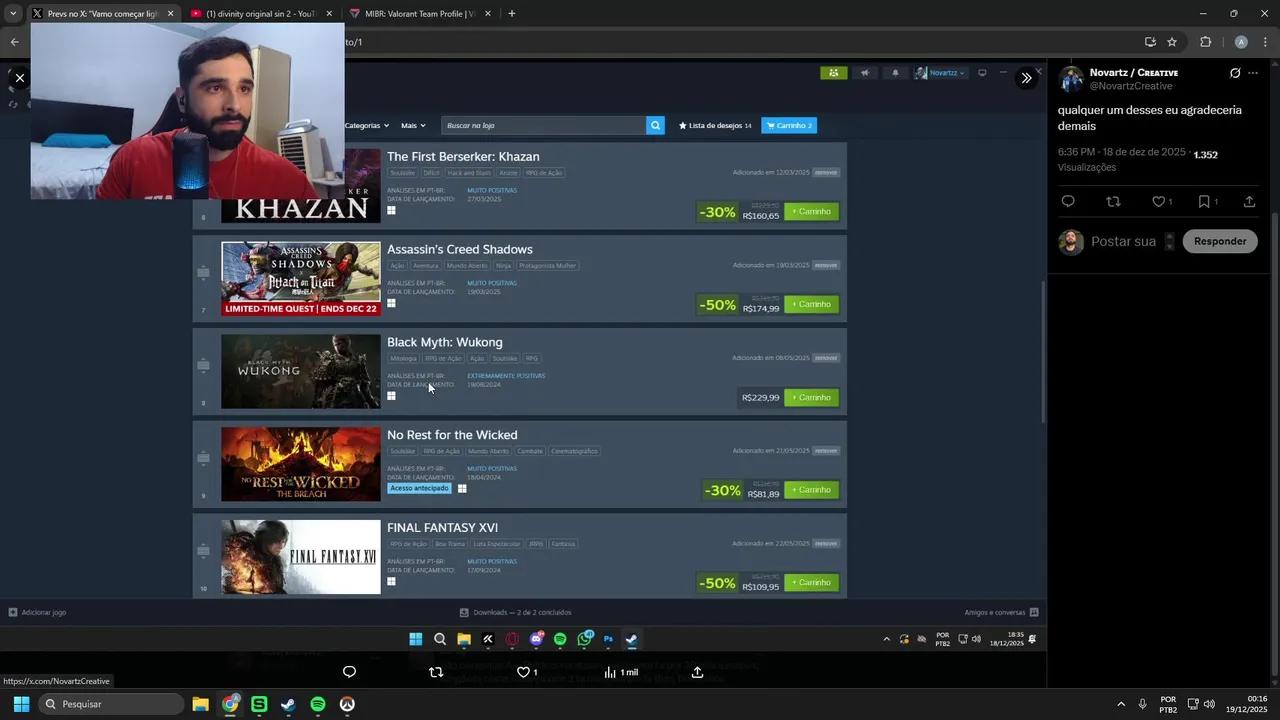Open Photoshop from the streamed desktop taskbar

tap(608, 639)
